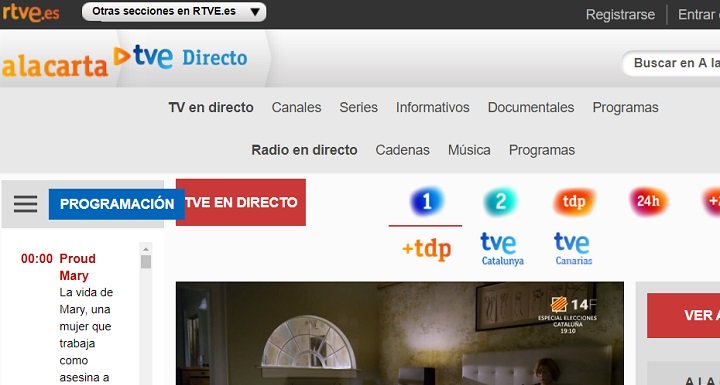The height and width of the screenshot is (385, 720).
Task: Go to Música section
Action: 469,150
